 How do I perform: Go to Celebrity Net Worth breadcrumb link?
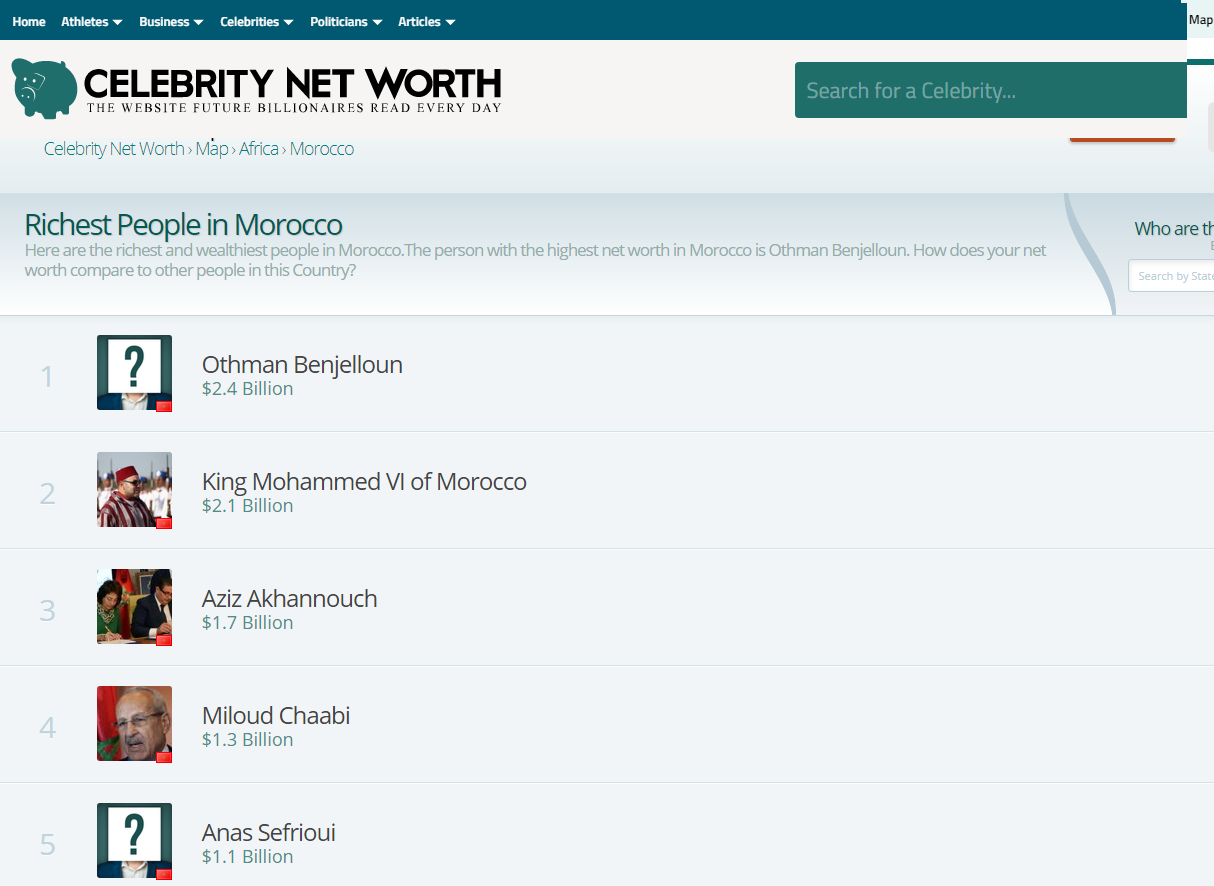(114, 149)
